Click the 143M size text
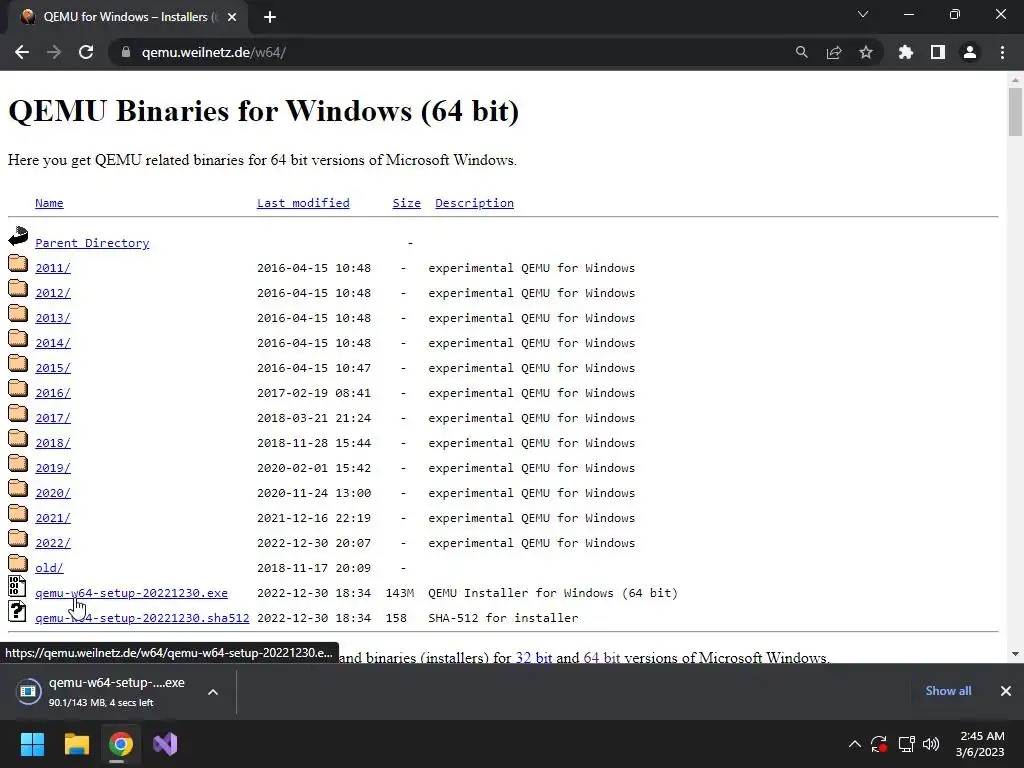The width and height of the screenshot is (1024, 768). tap(400, 593)
